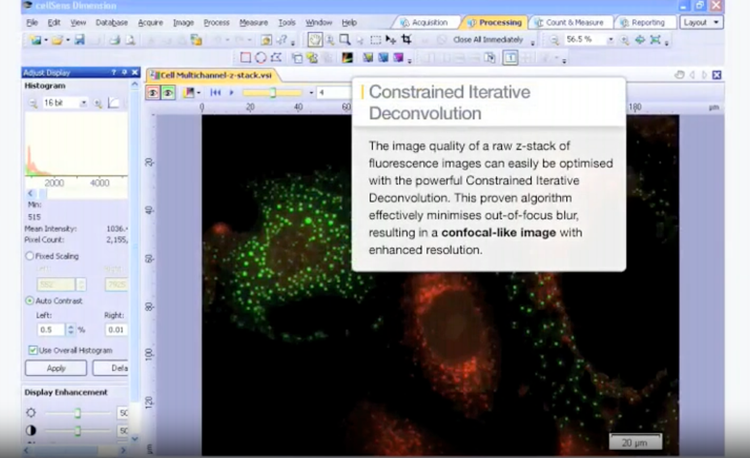This screenshot has height=458, width=750.
Task: Click the crop tool icon
Action: click(407, 40)
